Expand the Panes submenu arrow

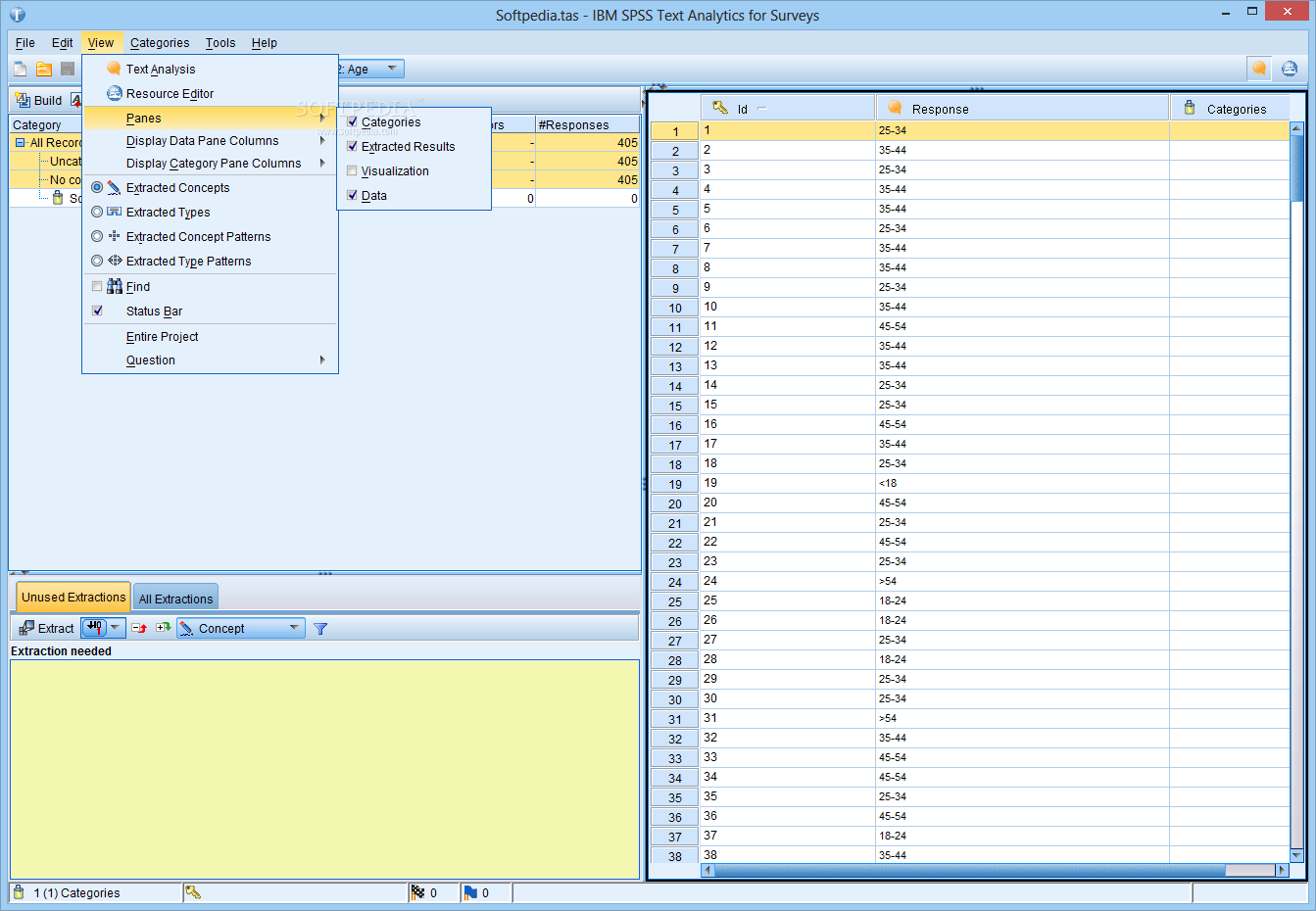pos(321,118)
